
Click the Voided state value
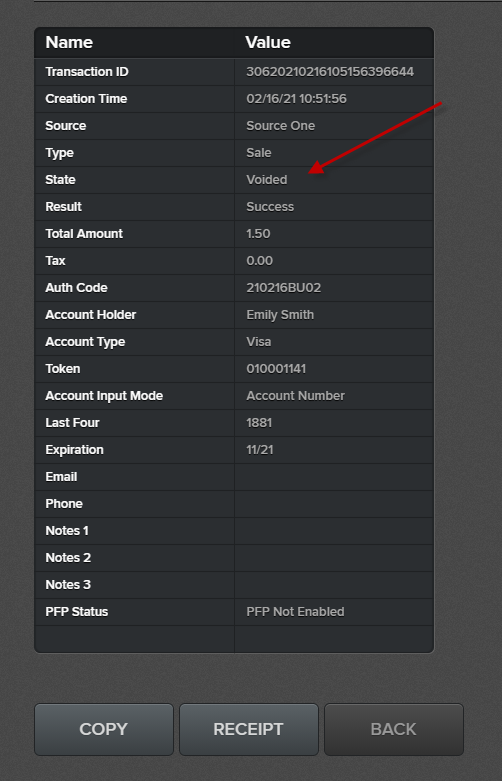click(266, 180)
